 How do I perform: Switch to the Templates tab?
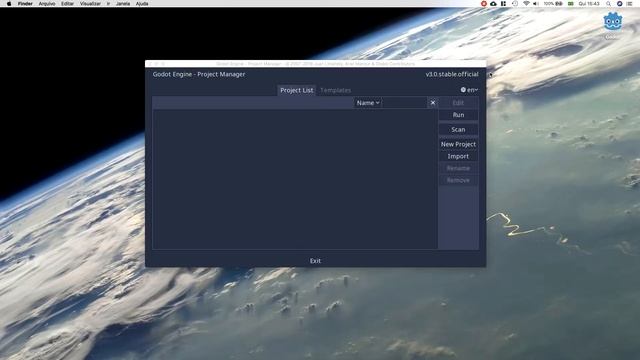click(336, 90)
